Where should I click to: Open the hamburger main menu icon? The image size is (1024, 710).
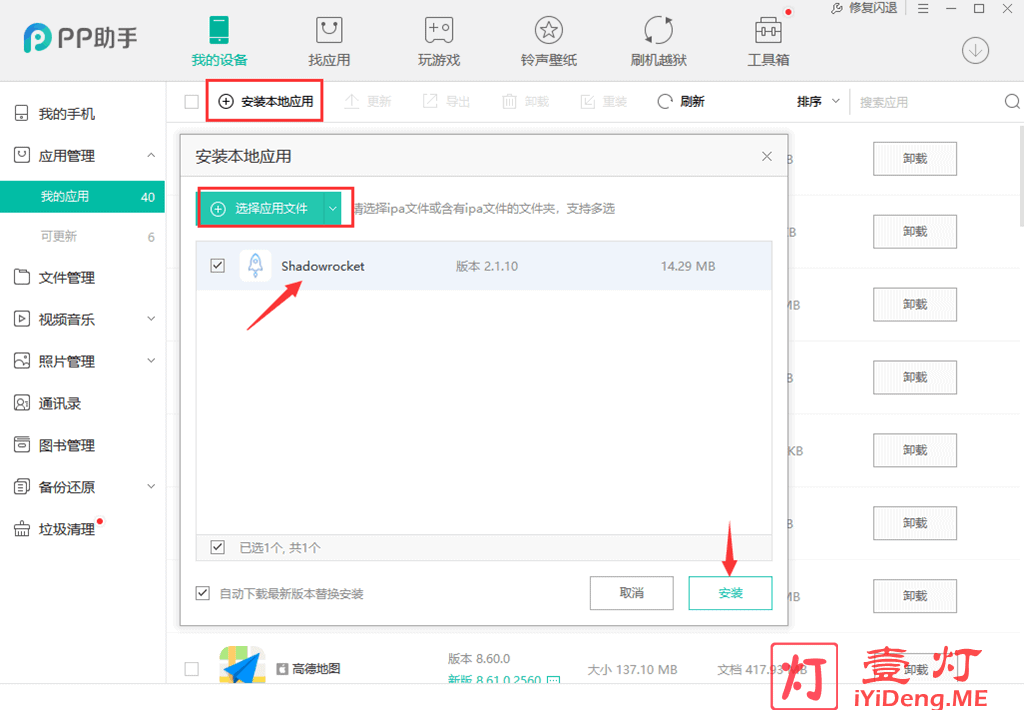click(x=923, y=8)
